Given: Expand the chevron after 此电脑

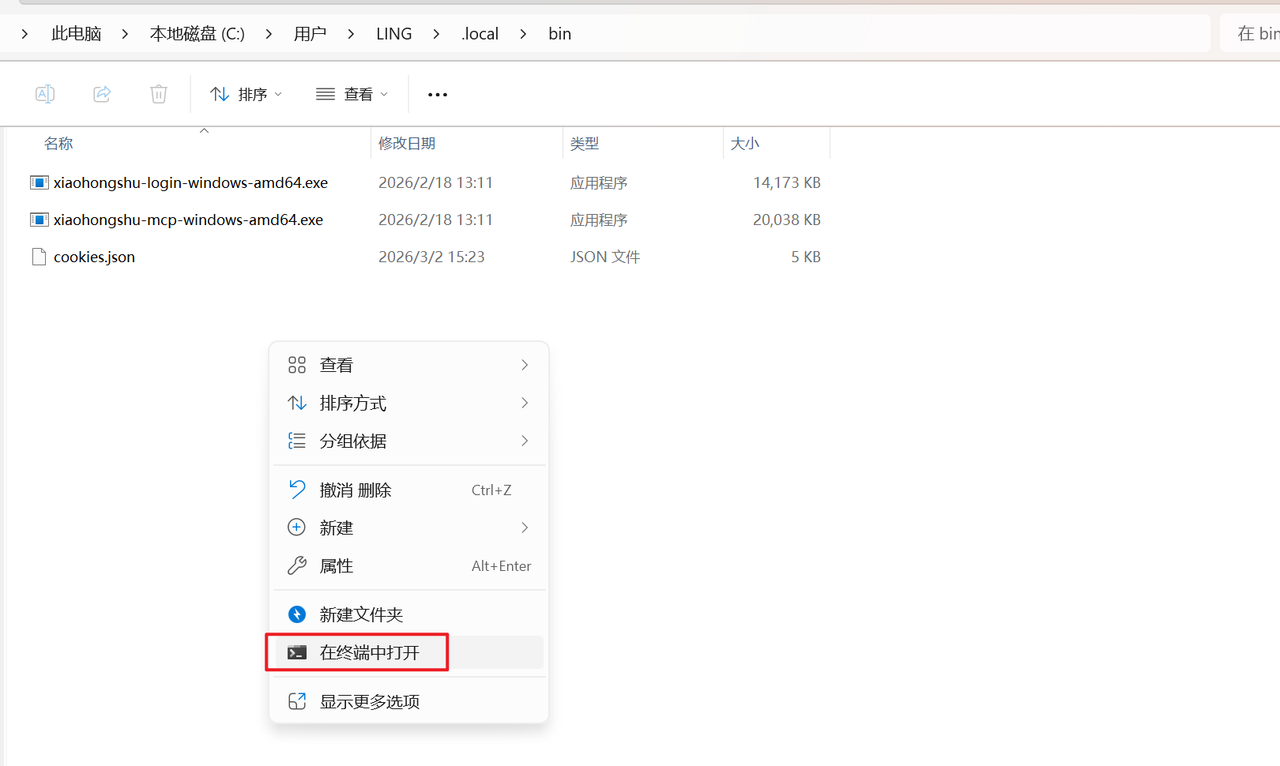Looking at the screenshot, I should 125,34.
